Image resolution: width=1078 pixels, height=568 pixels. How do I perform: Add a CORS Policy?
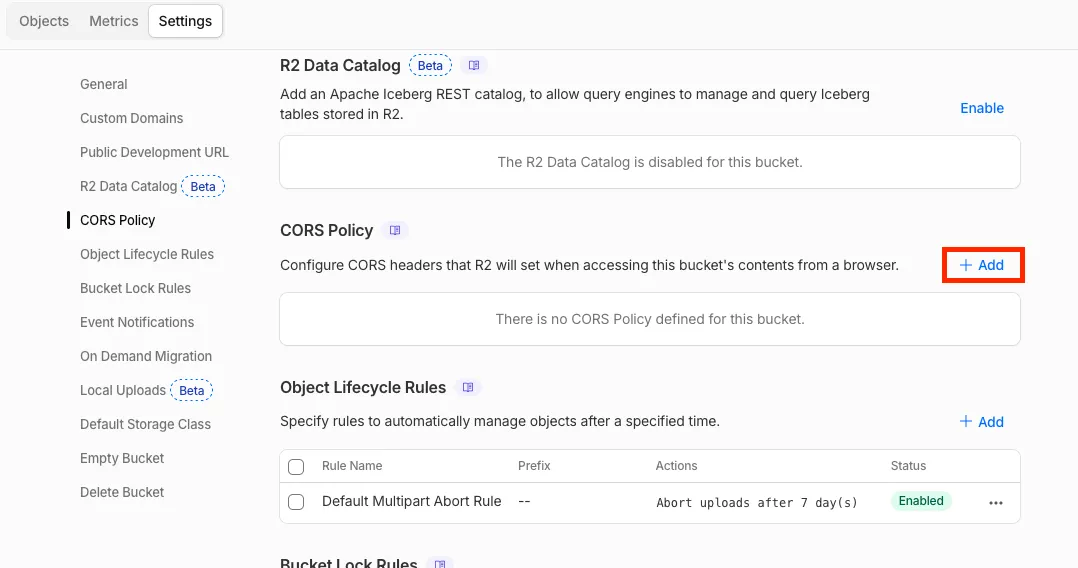coord(982,265)
